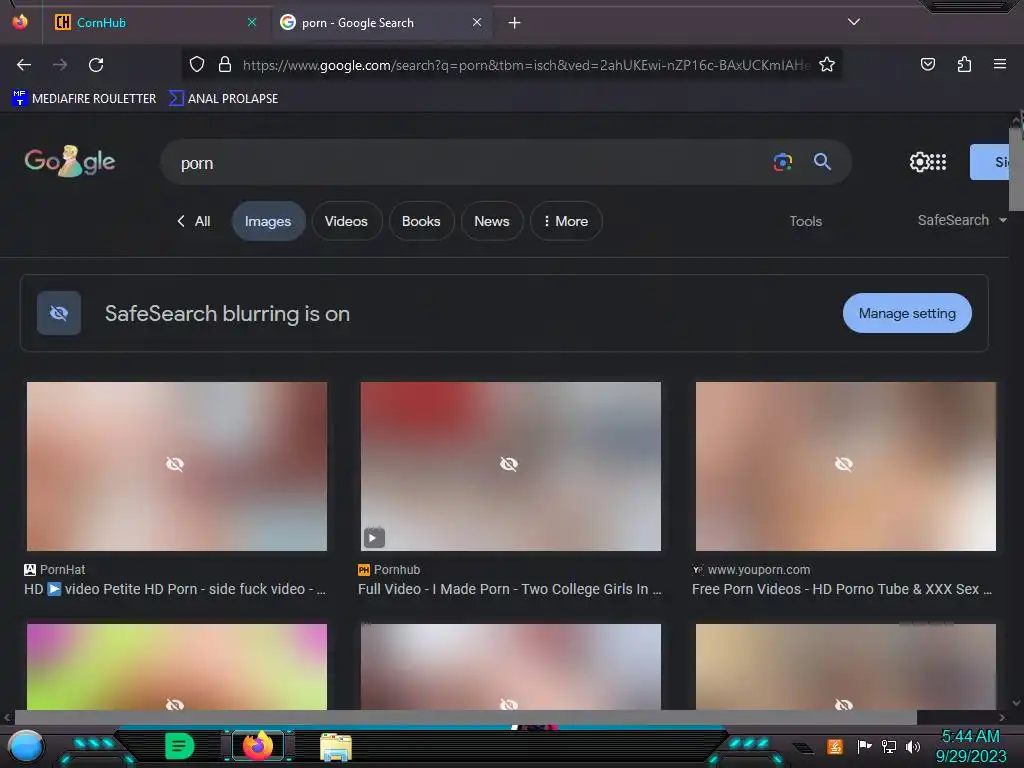
Task: Bookmark this page with the star
Action: [827, 64]
